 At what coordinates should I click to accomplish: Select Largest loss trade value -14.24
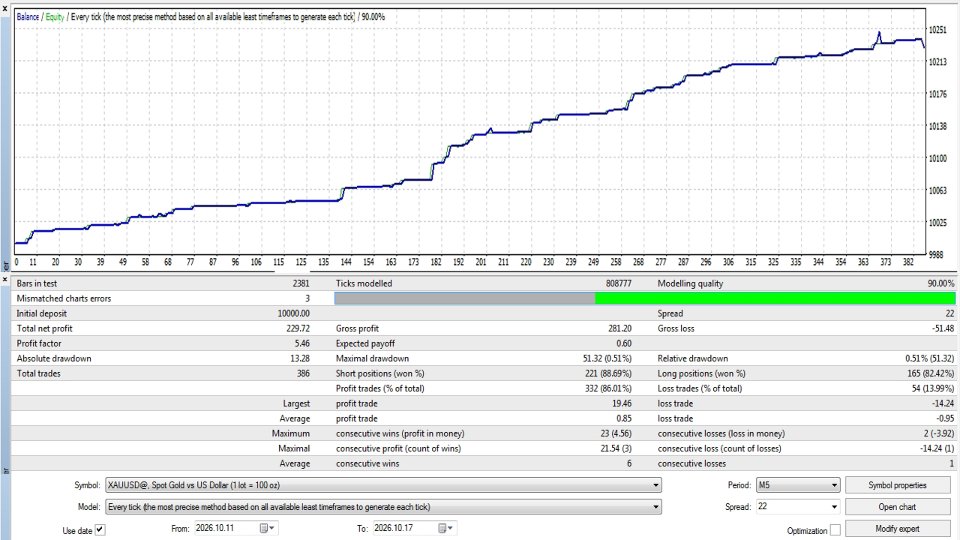(943, 403)
